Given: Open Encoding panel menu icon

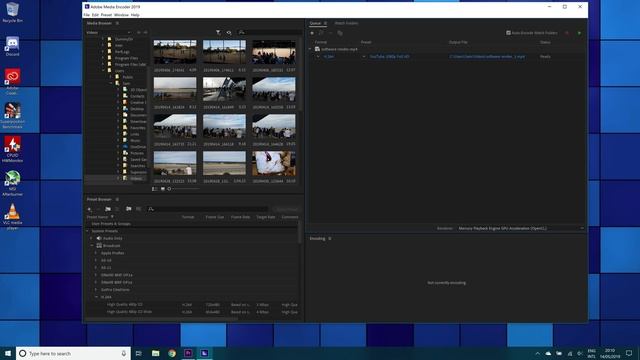Looking at the screenshot, I should coord(329,238).
